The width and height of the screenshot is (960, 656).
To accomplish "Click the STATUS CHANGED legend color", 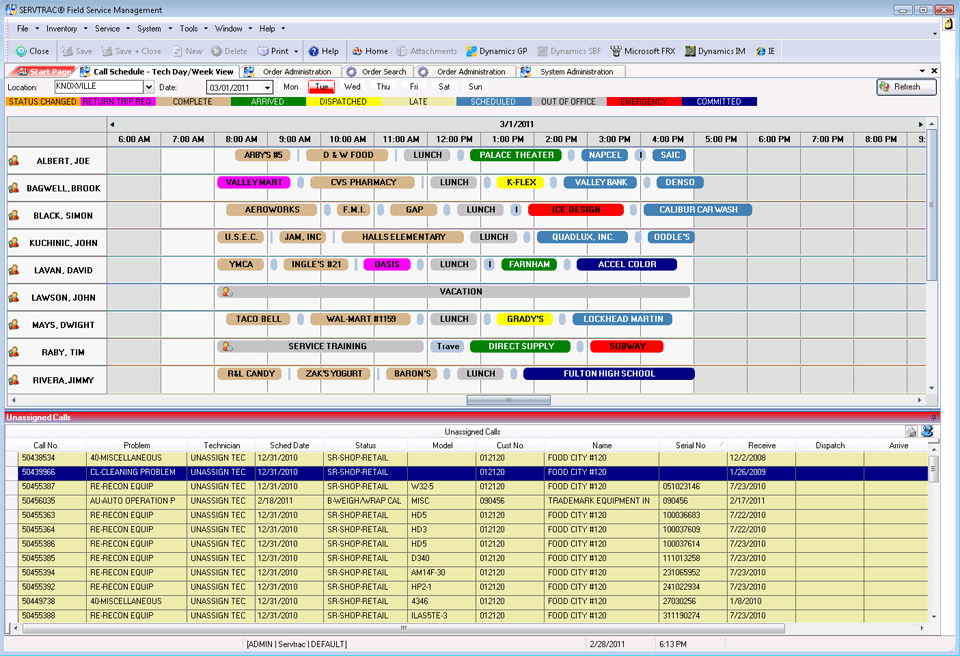I will (43, 102).
